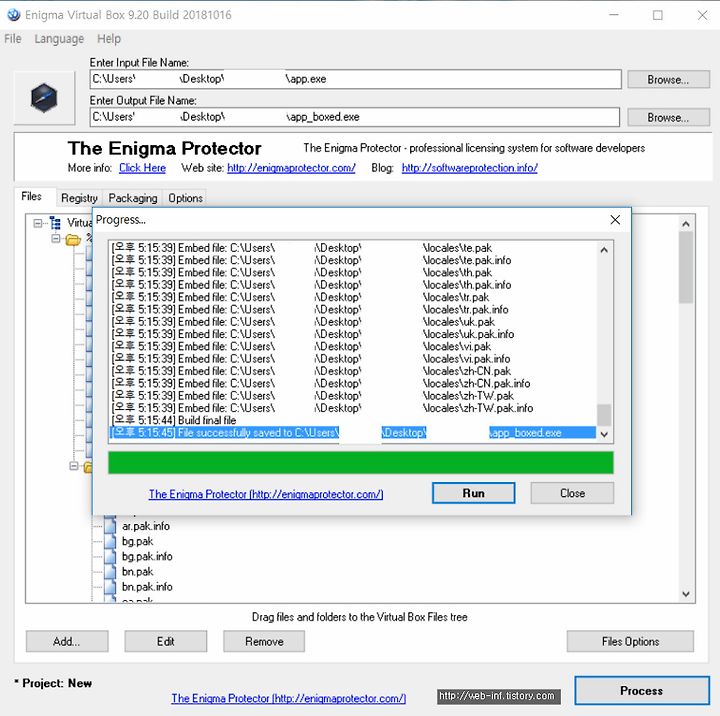Click the Add... button
This screenshot has width=720, height=716.
[x=67, y=641]
